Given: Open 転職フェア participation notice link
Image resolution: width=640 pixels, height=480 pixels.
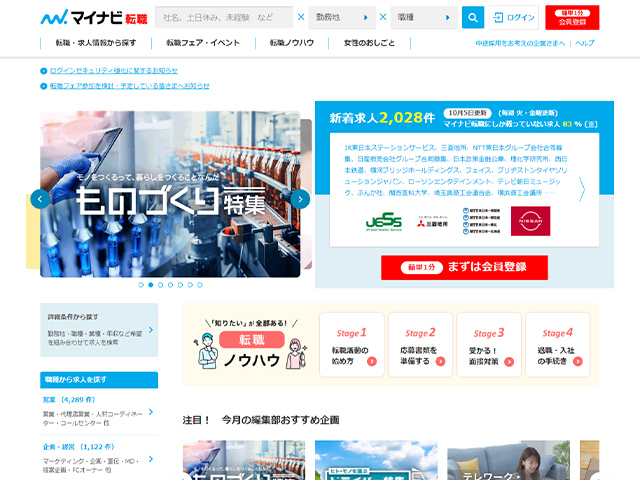Looking at the screenshot, I should 129,86.
